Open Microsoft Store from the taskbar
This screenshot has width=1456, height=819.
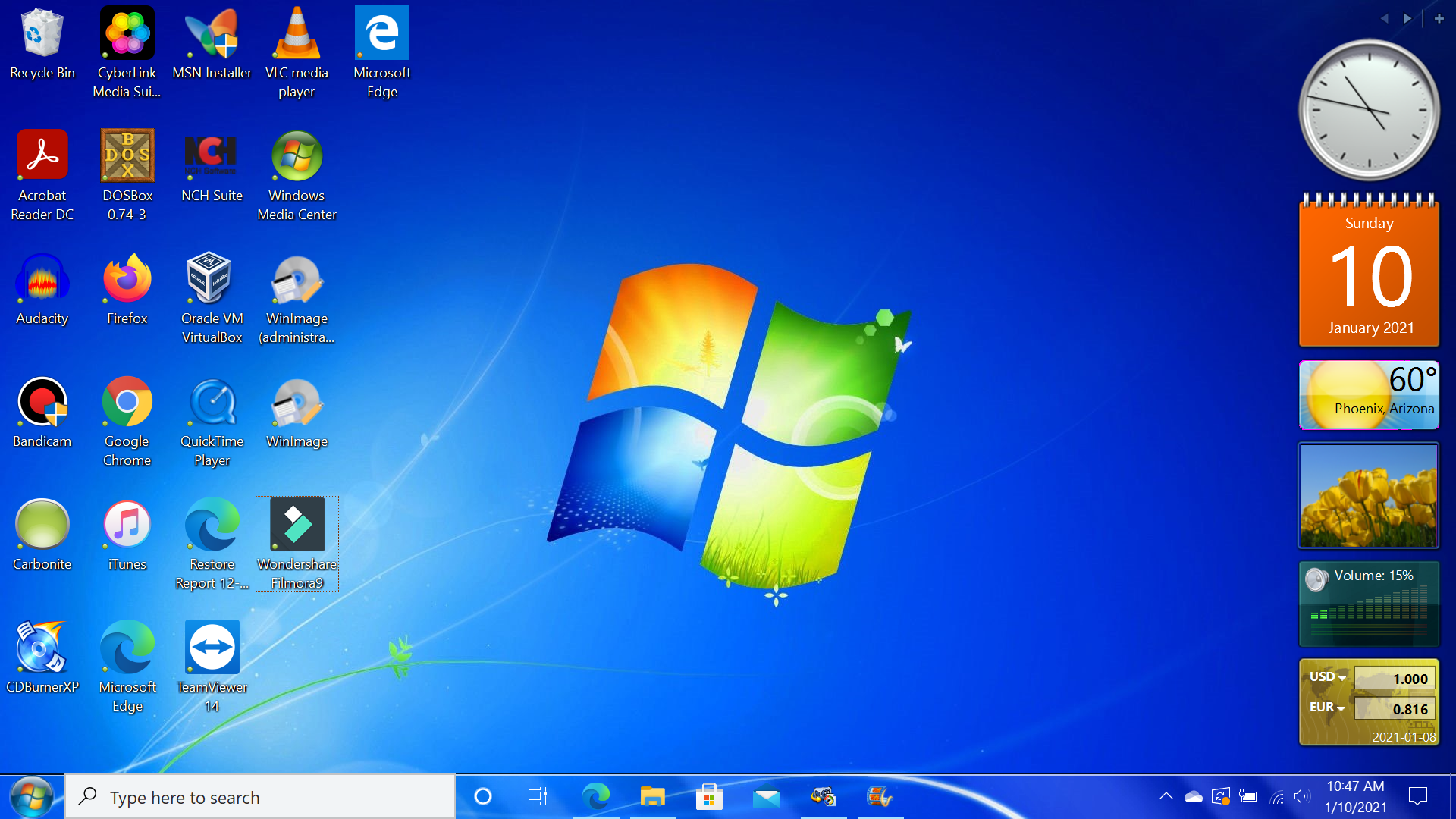709,797
